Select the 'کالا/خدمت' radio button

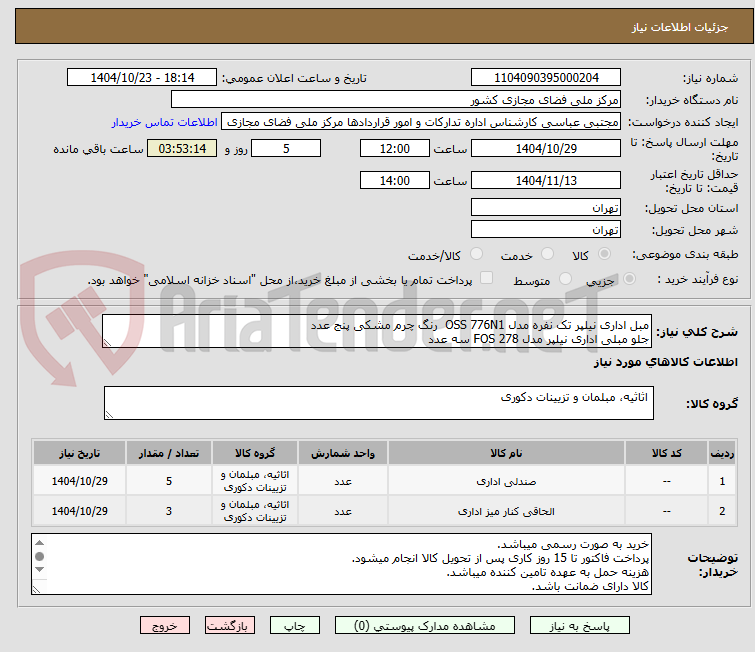476,254
